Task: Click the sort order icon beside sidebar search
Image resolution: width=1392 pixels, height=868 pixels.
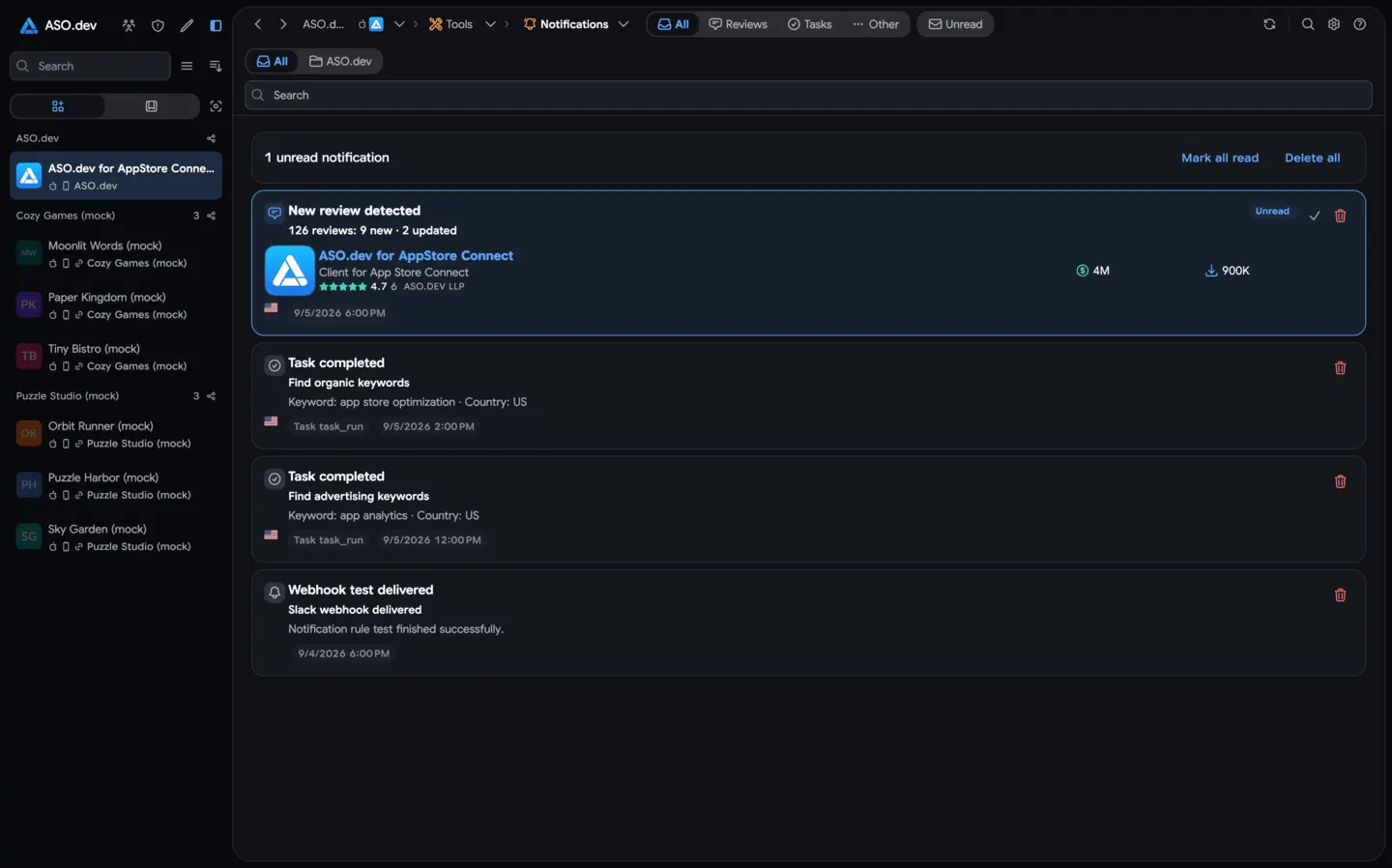Action: 215,66
